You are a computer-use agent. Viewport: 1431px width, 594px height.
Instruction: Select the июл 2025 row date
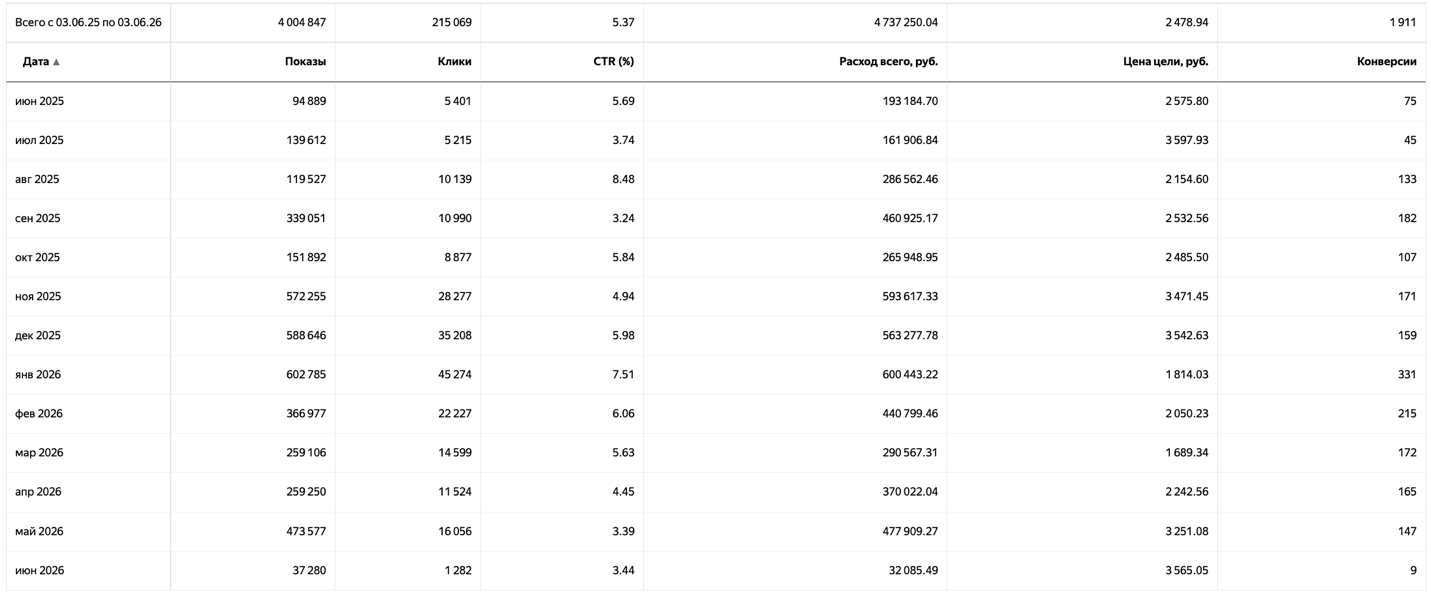pyautogui.click(x=39, y=140)
